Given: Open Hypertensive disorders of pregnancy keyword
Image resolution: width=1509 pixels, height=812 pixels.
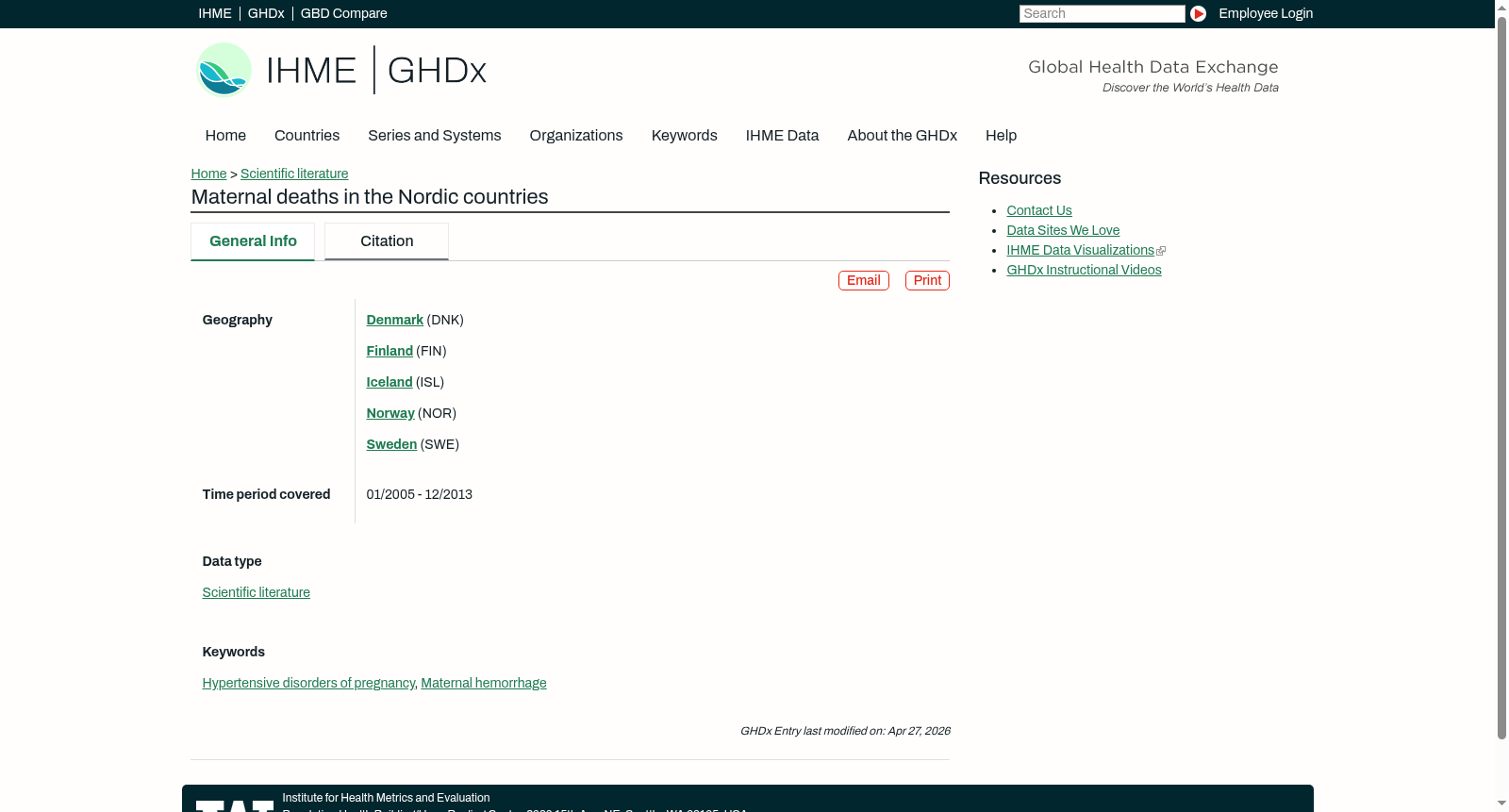Looking at the screenshot, I should [x=308, y=683].
